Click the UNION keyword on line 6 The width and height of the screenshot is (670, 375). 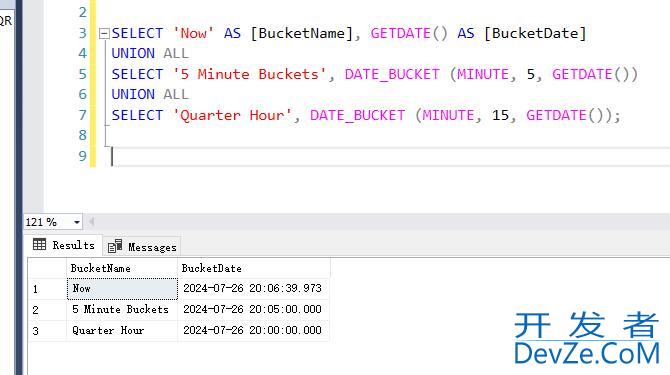click(133, 94)
